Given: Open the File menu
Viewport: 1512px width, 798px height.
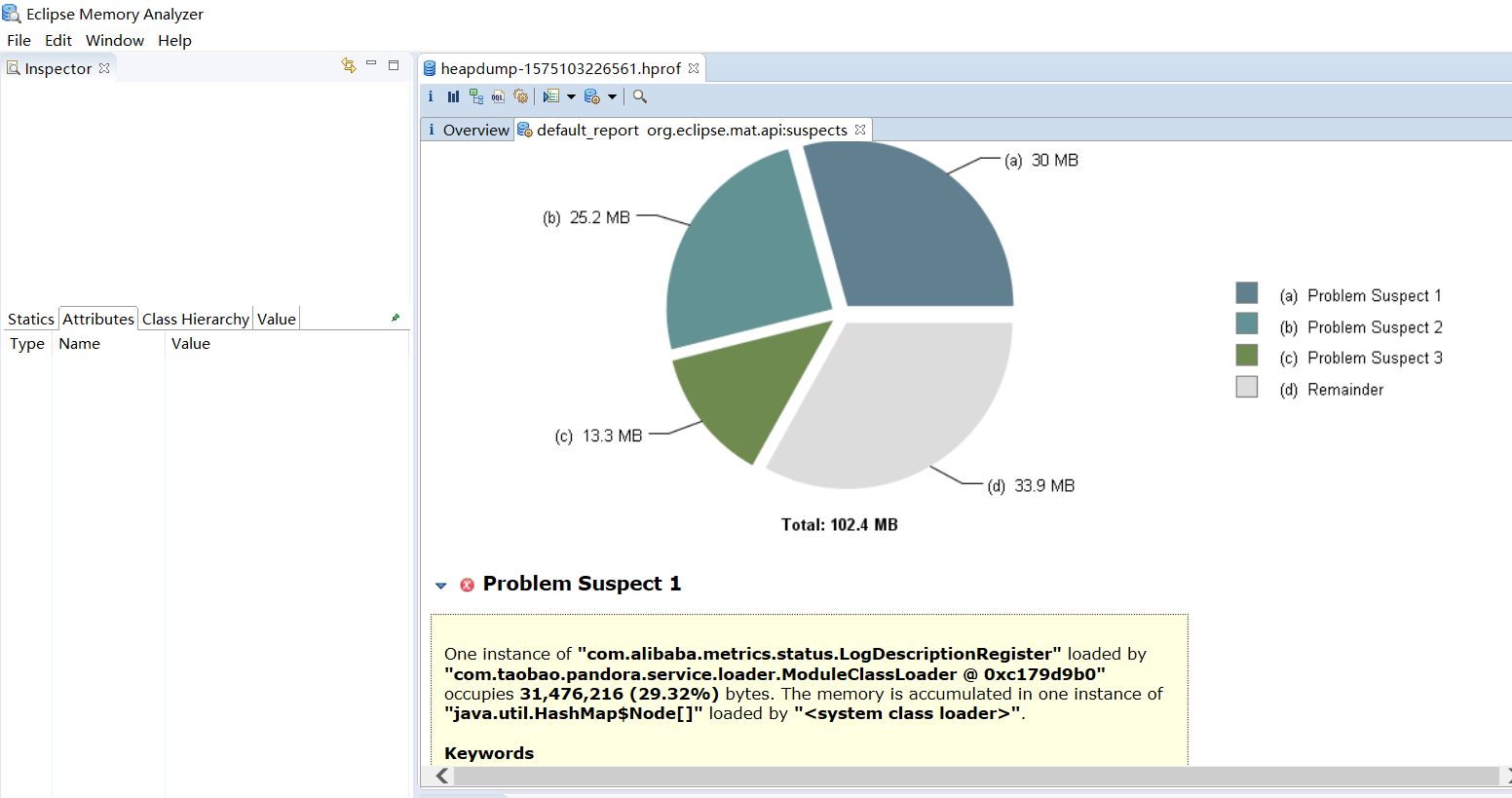Looking at the screenshot, I should (x=19, y=40).
